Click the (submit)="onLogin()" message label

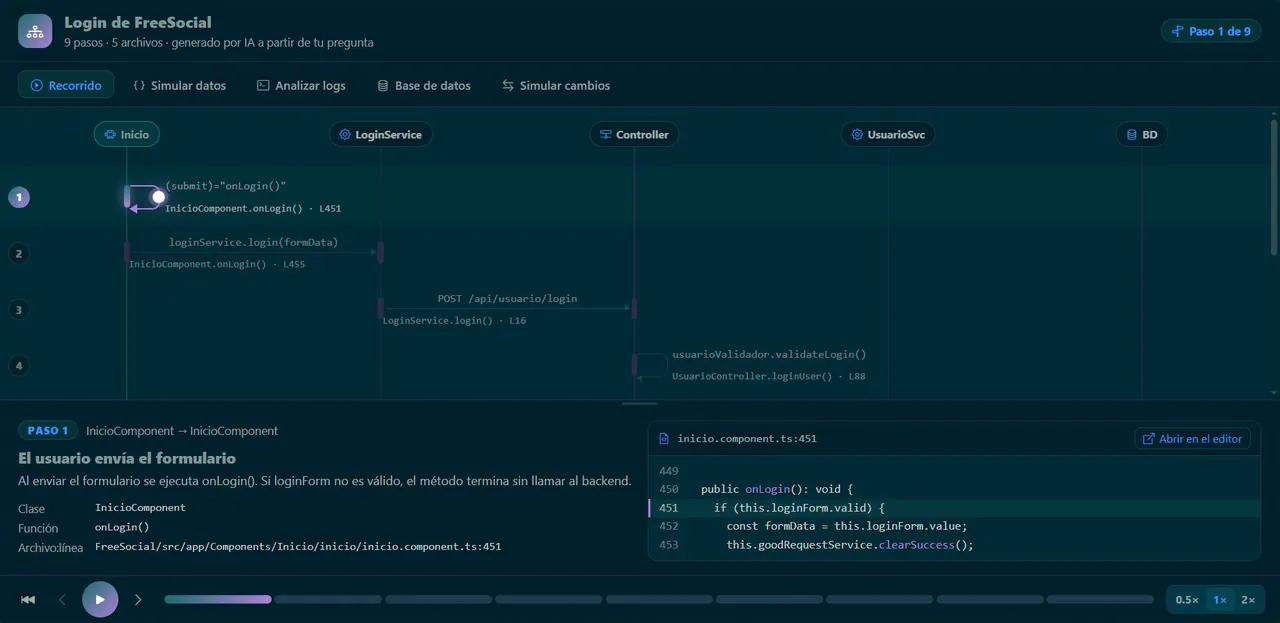coord(226,186)
